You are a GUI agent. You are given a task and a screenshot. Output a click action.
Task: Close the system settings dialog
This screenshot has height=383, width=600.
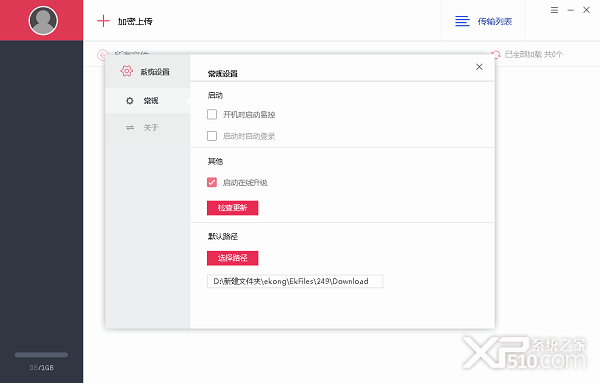point(479,67)
